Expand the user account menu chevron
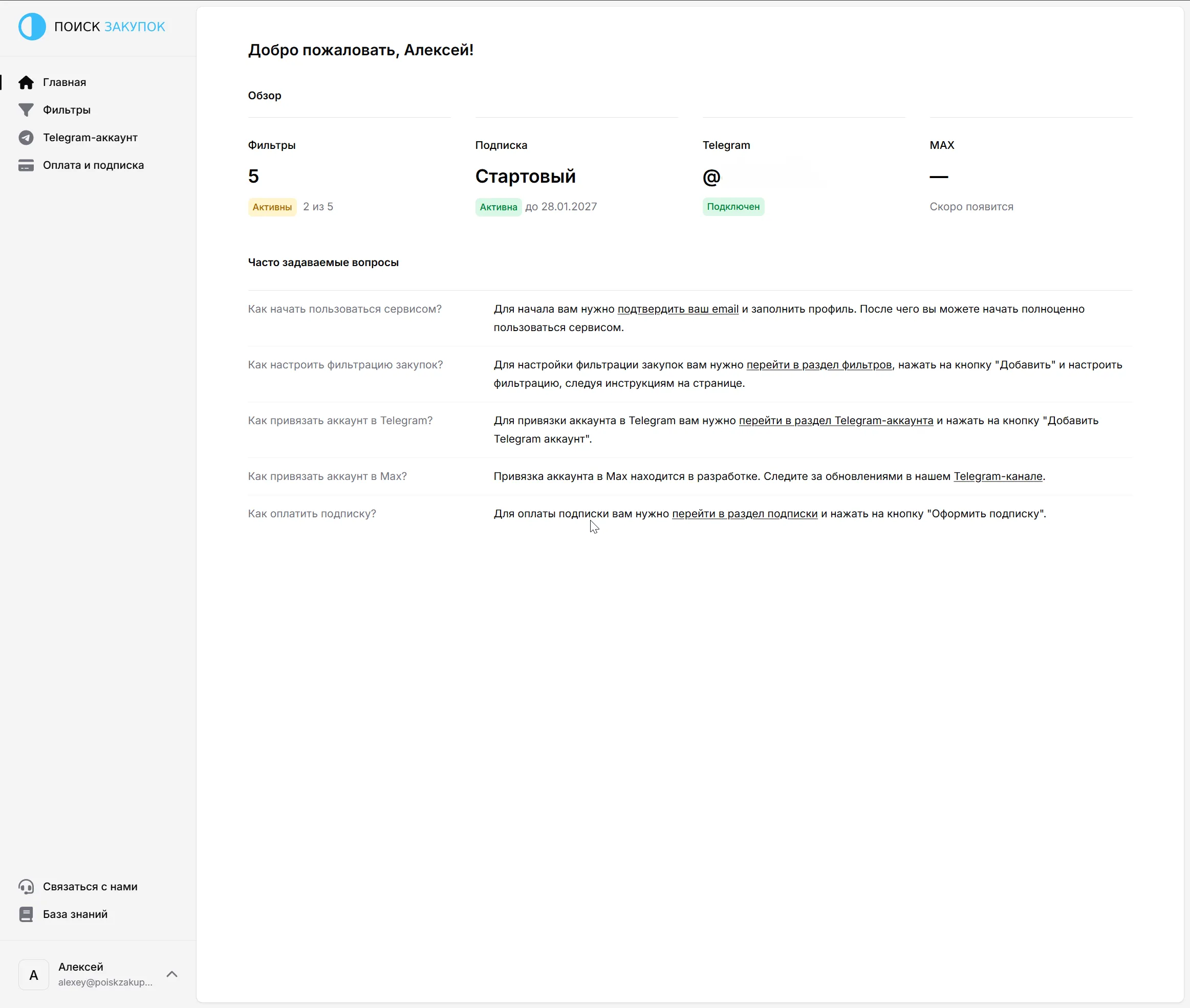1190x1008 pixels. [171, 974]
